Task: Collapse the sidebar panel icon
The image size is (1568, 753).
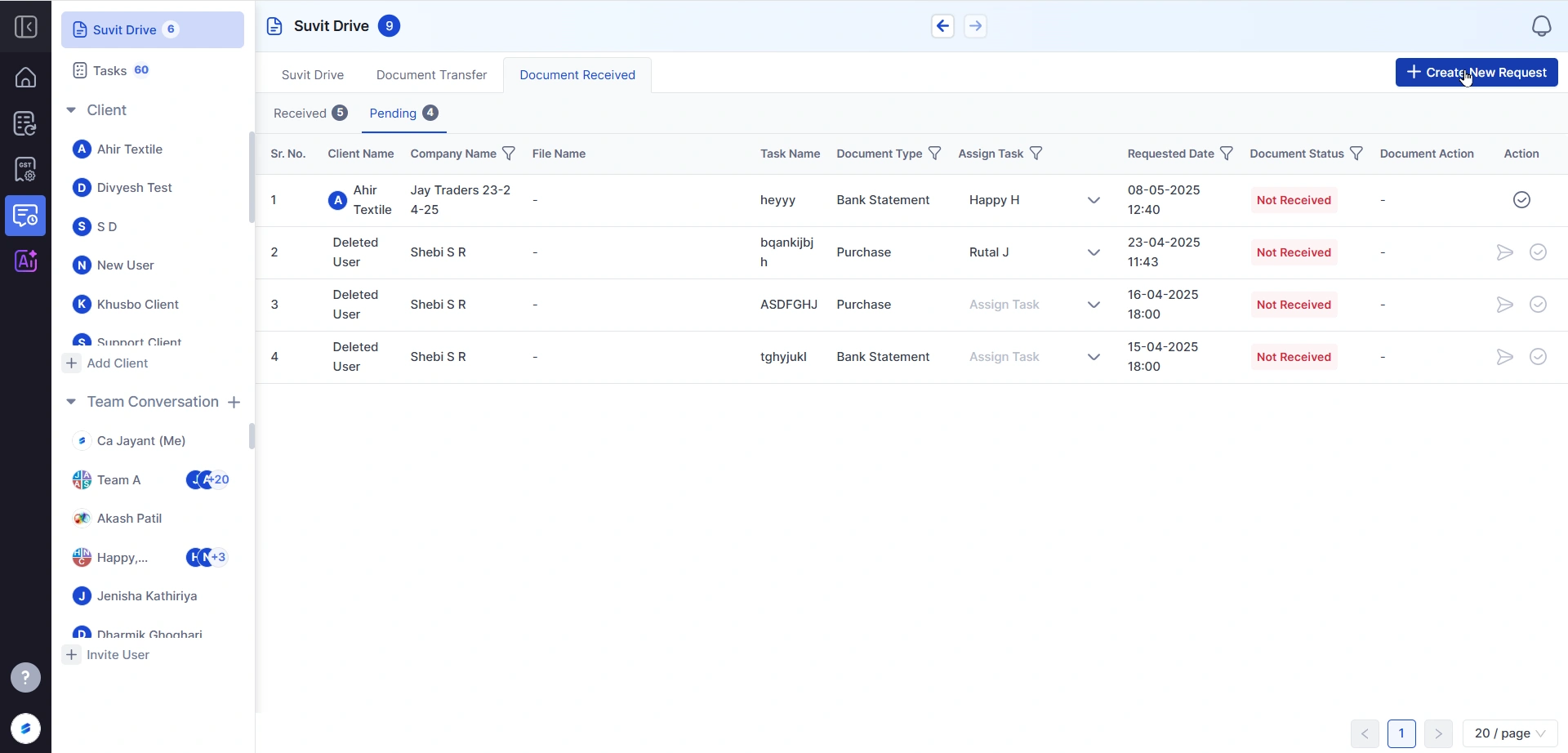Action: [x=25, y=27]
